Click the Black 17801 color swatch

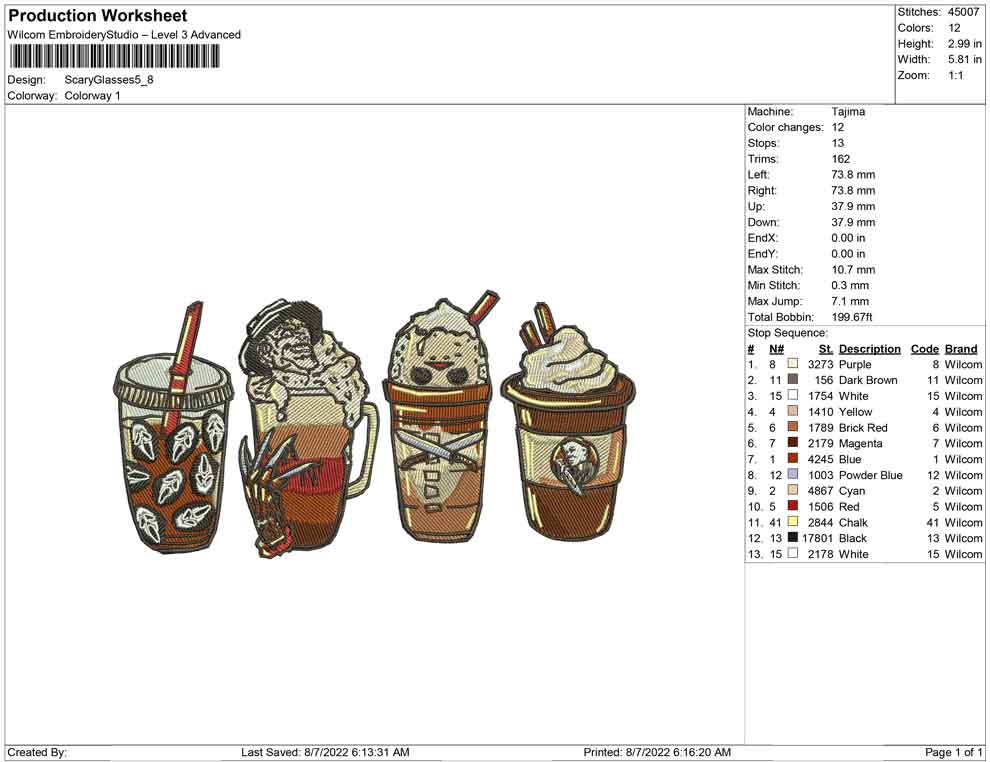click(793, 537)
